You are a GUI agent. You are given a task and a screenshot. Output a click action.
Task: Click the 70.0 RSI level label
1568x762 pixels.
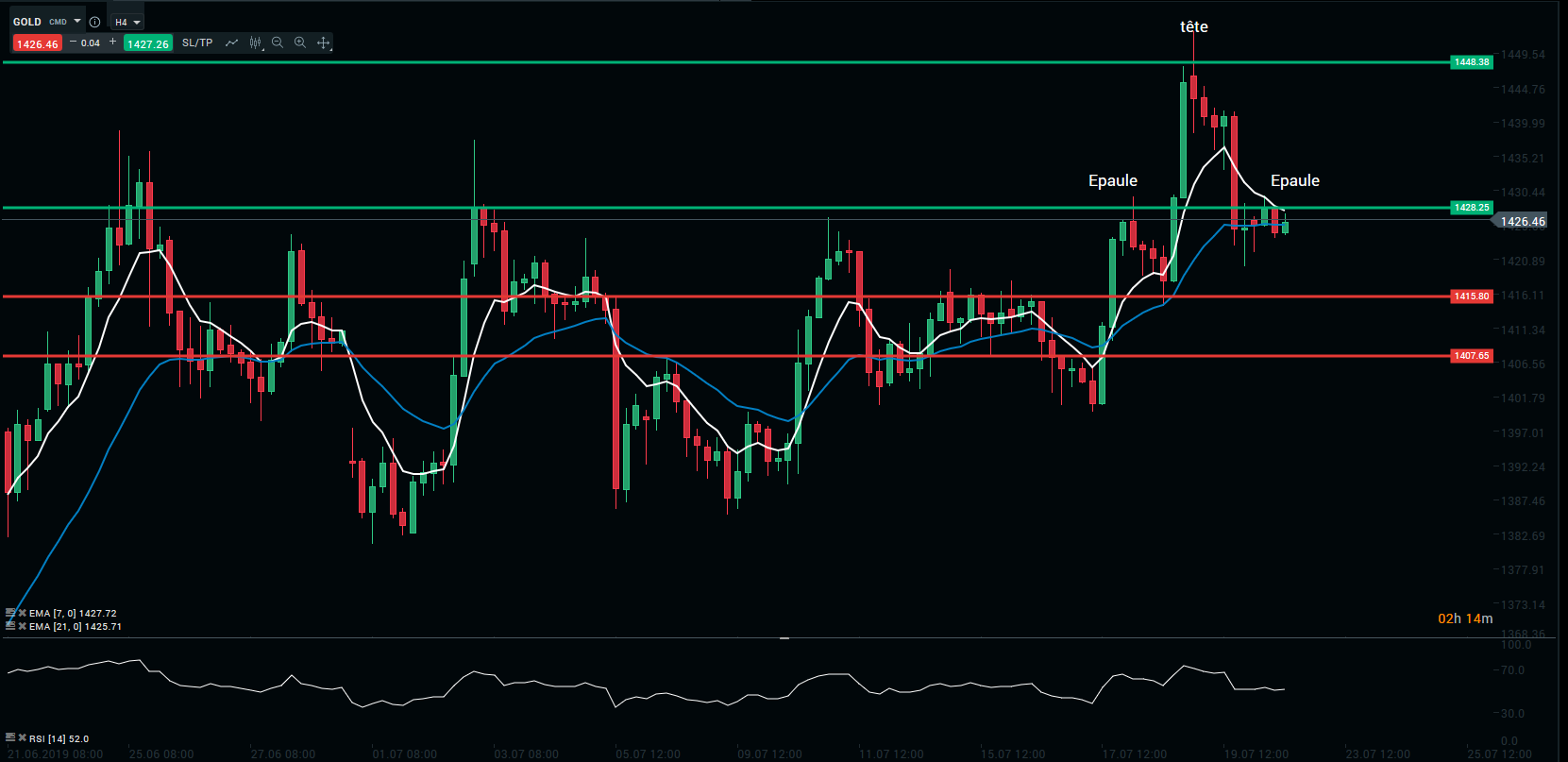click(1511, 670)
